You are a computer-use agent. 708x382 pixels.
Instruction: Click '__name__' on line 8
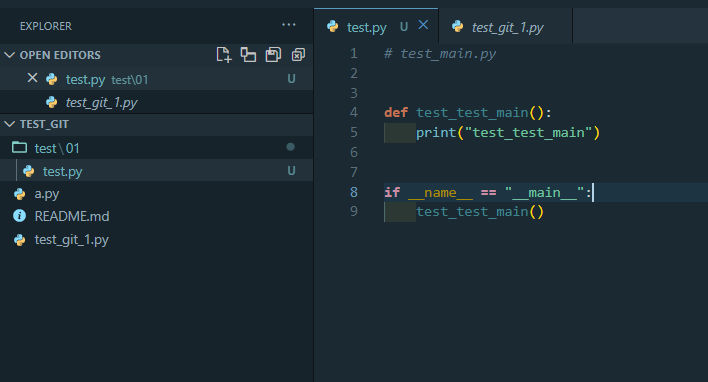(440, 193)
